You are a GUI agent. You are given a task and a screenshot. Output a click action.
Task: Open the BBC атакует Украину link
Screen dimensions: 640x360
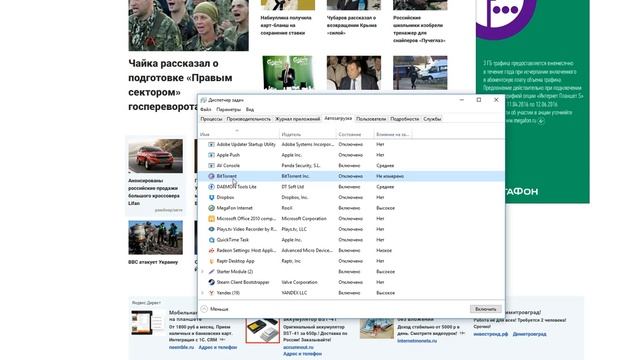point(153,262)
